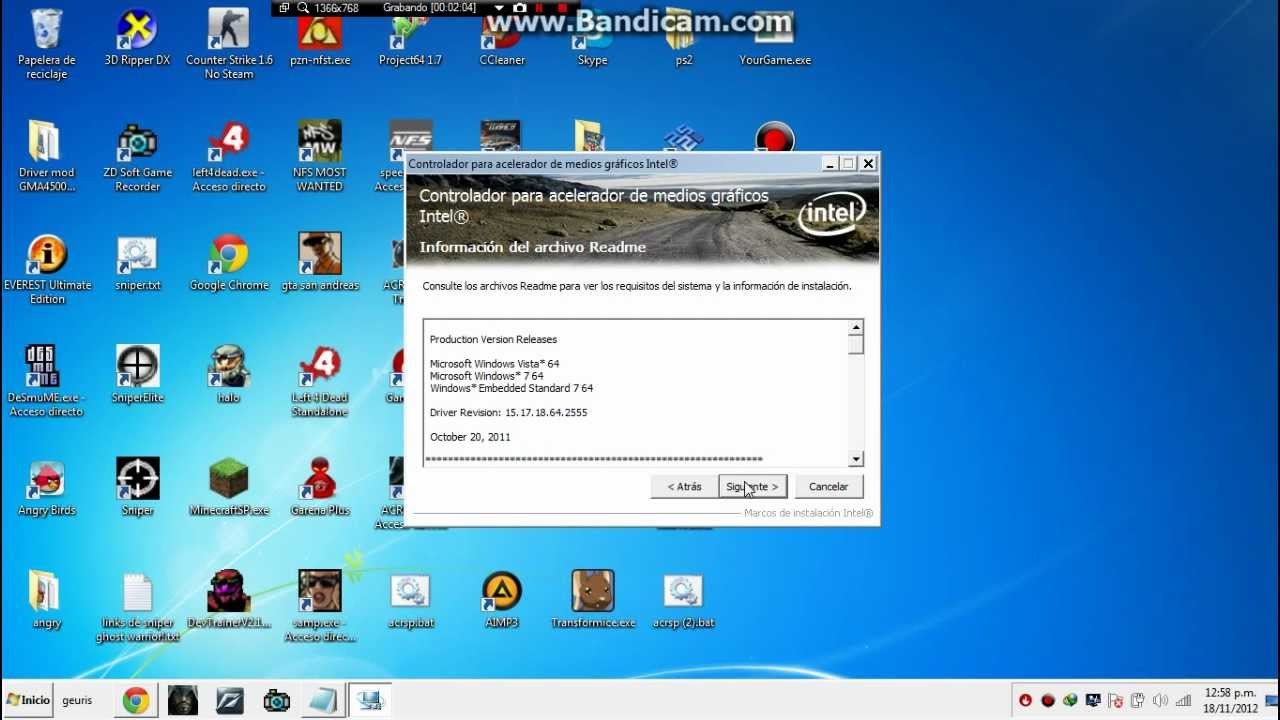Select the Transformice.exe desktop icon
The image size is (1280, 720).
click(592, 600)
